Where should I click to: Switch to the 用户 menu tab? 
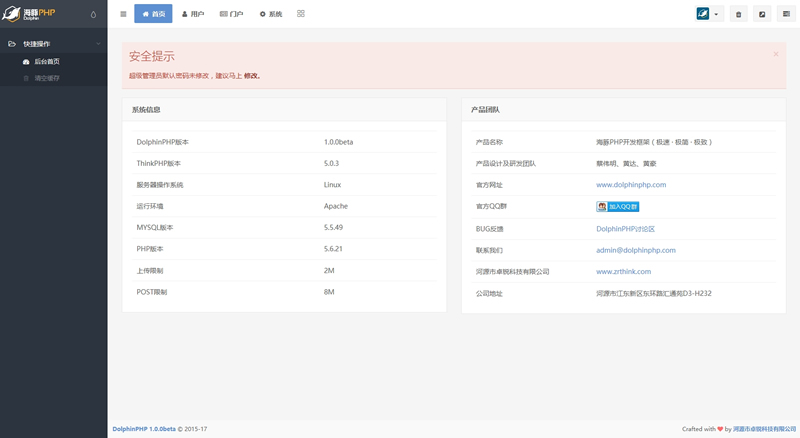coord(192,14)
